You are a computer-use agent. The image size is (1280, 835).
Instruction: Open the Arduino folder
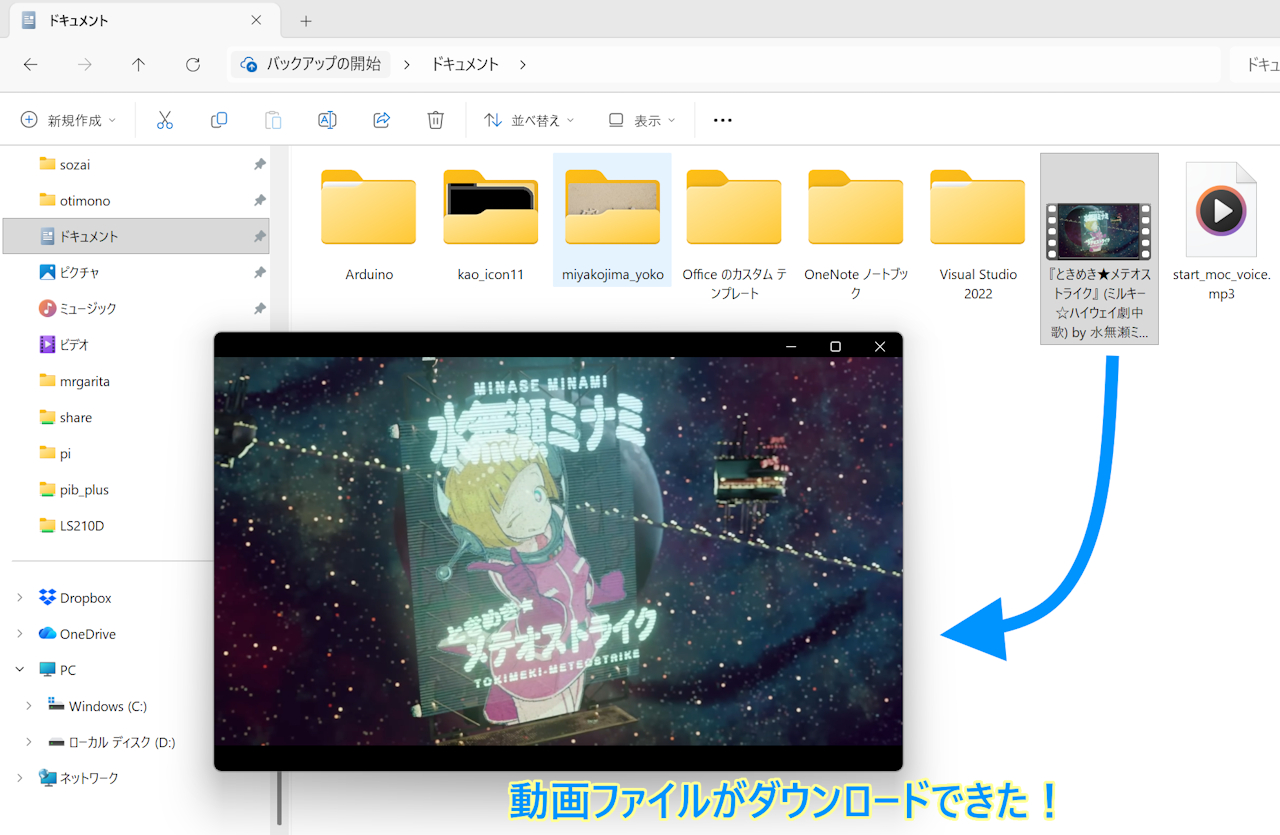tap(369, 221)
